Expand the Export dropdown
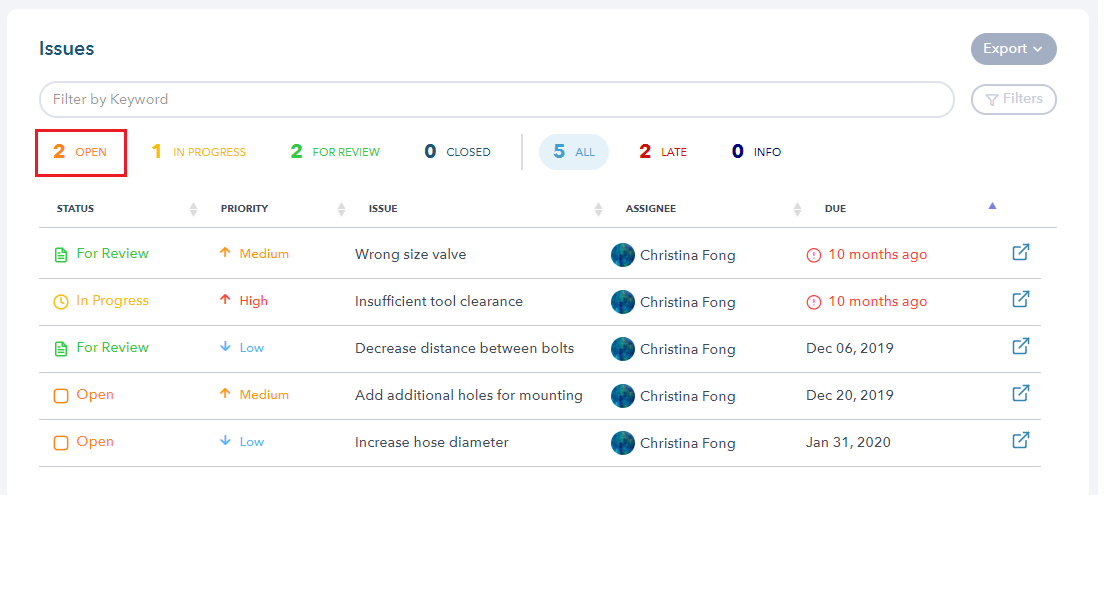This screenshot has width=1107, height=612. click(x=1013, y=49)
